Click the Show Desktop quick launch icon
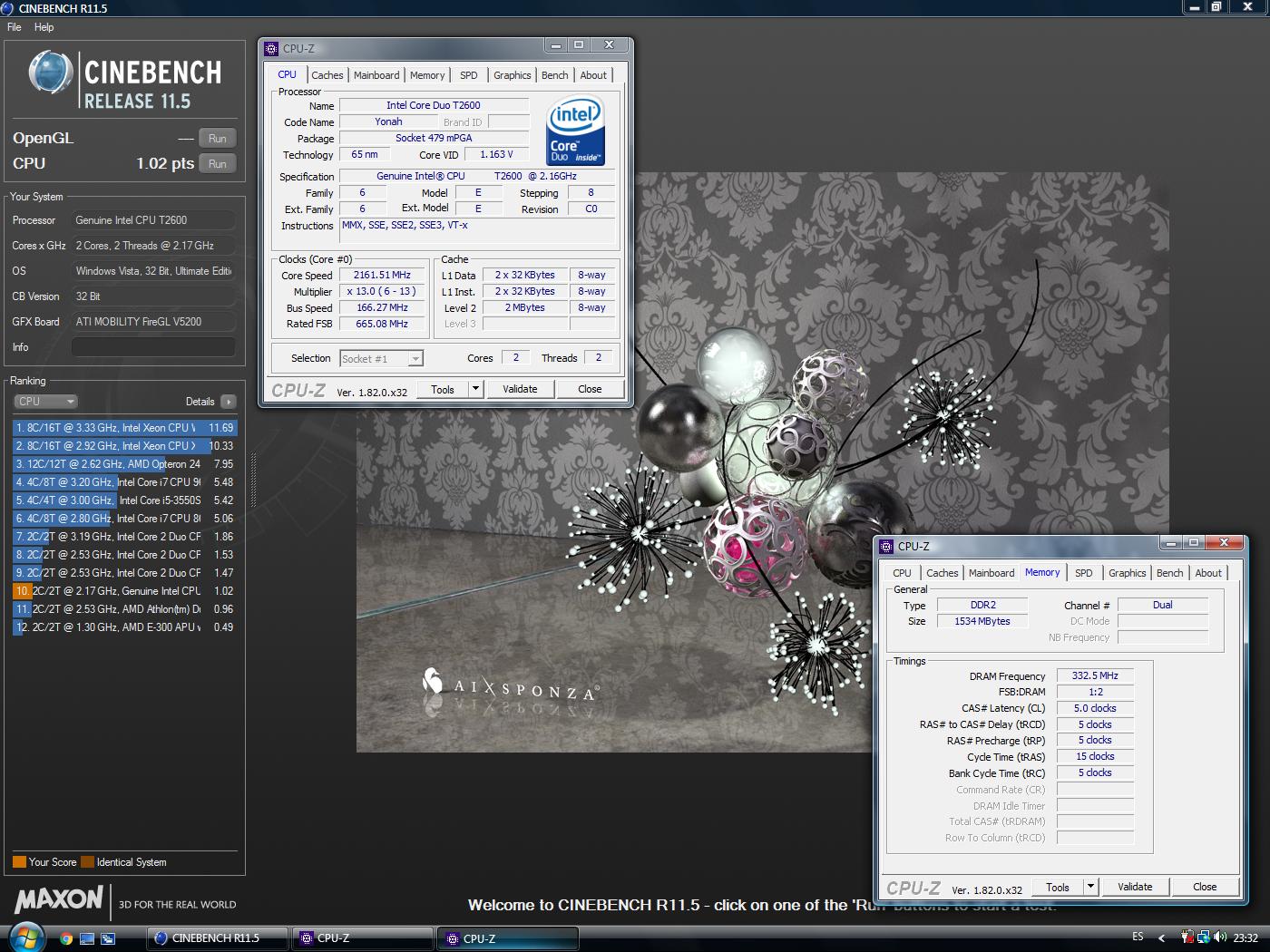Screen dimensions: 1270x952 tap(87, 938)
